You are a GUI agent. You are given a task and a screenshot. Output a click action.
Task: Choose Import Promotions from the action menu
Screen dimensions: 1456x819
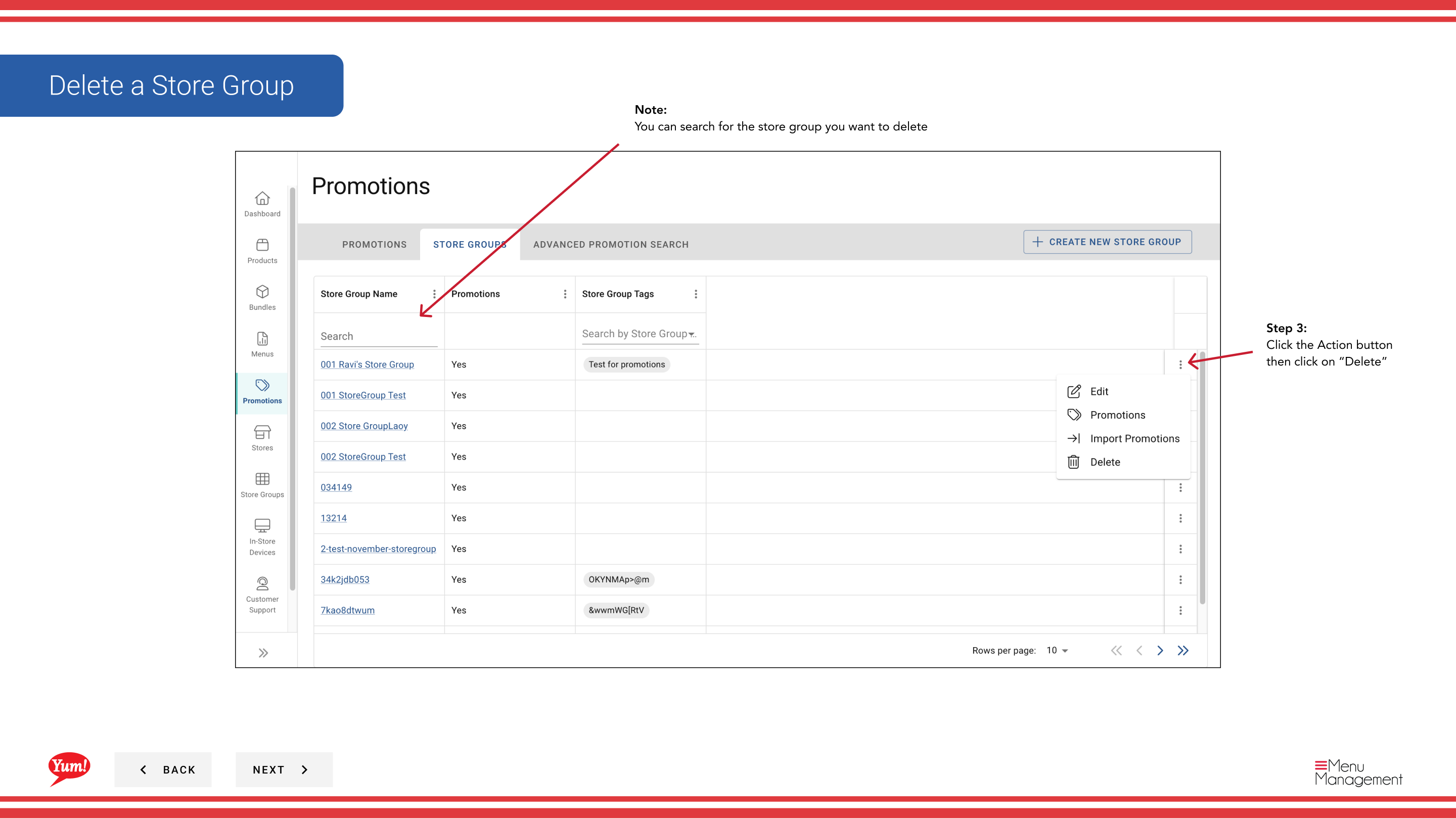[1123, 439]
